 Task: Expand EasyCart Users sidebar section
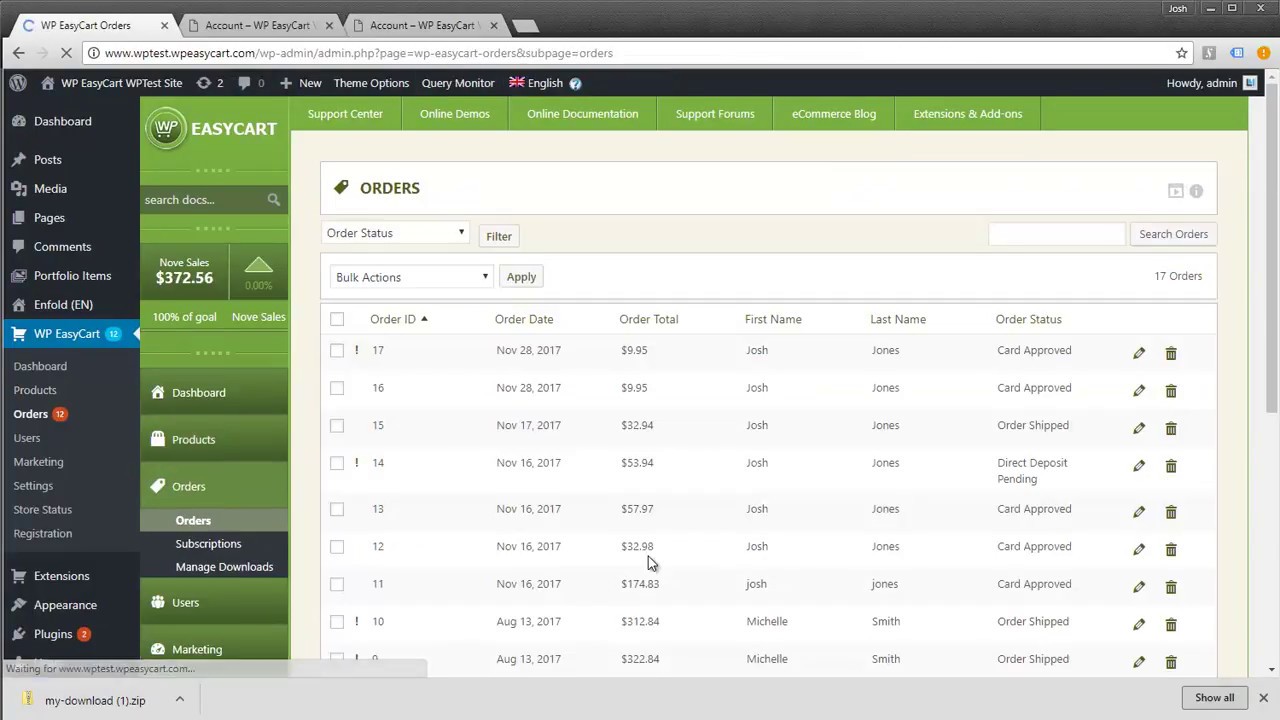pos(214,602)
